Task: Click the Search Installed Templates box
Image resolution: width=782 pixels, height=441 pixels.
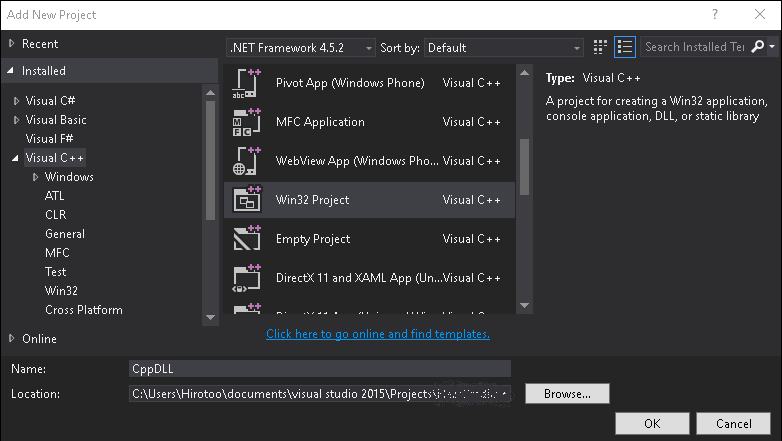Action: [x=695, y=47]
